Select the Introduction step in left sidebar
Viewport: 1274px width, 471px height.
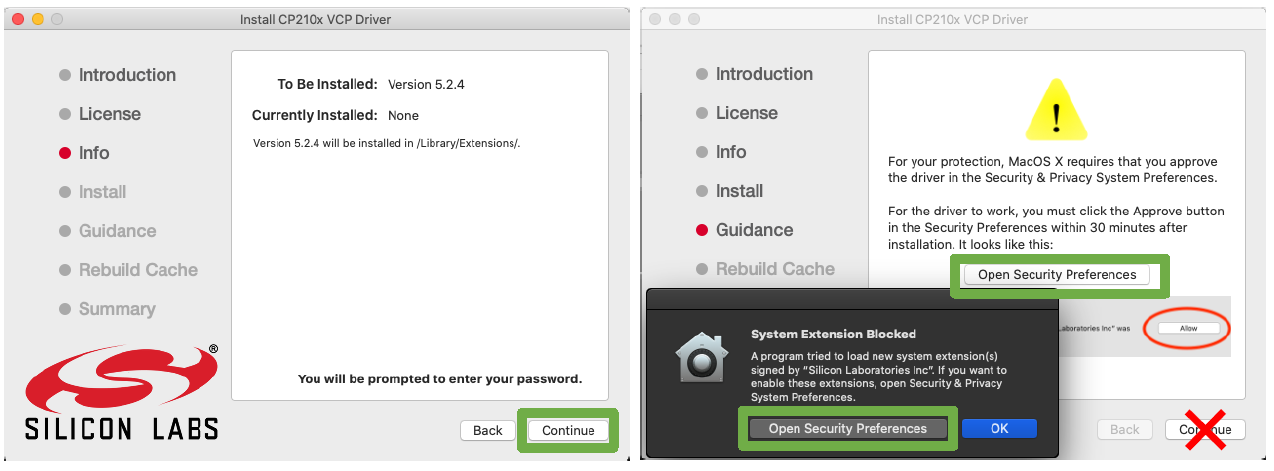127,75
